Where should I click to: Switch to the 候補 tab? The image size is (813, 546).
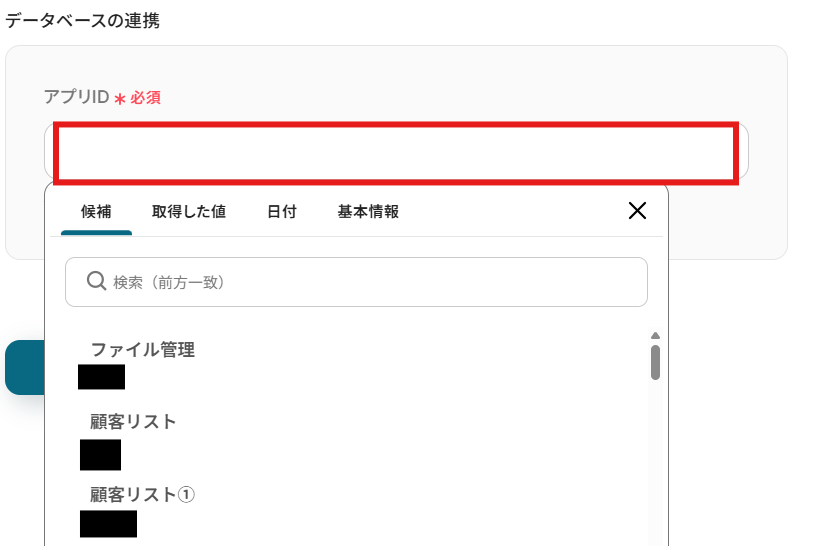pyautogui.click(x=96, y=212)
